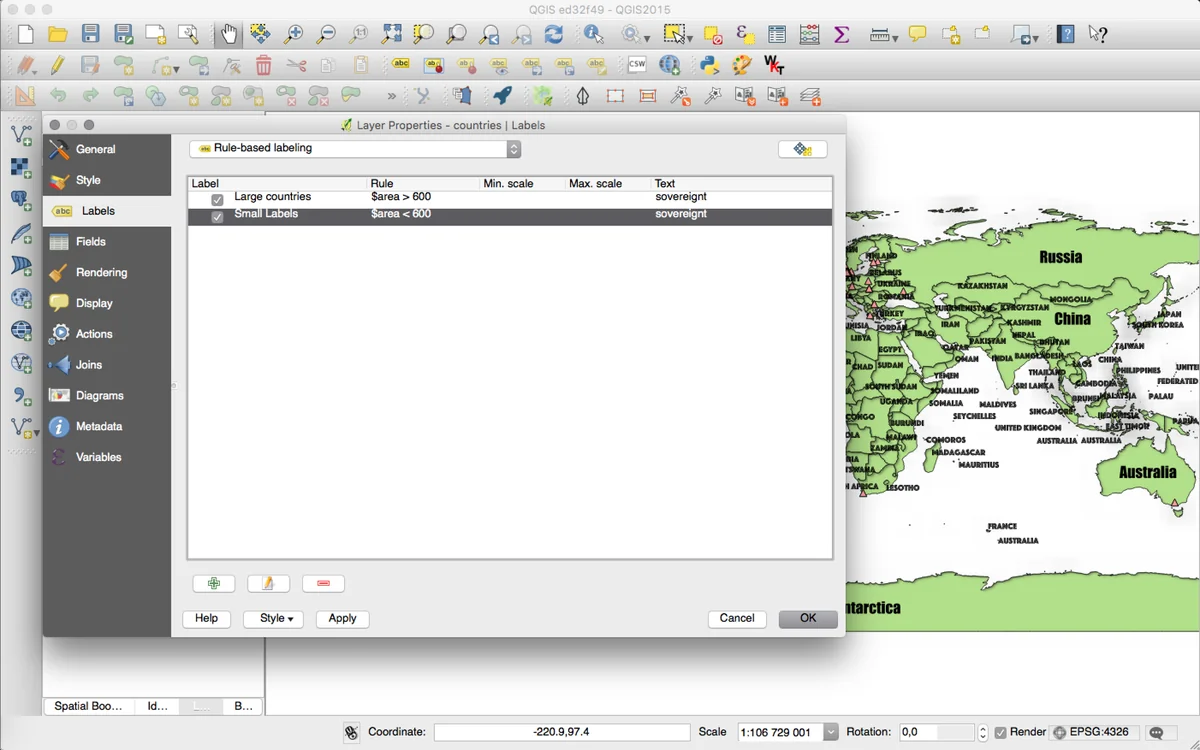This screenshot has height=750, width=1200.
Task: Uncheck the Small Labels rule checkbox
Action: click(217, 216)
